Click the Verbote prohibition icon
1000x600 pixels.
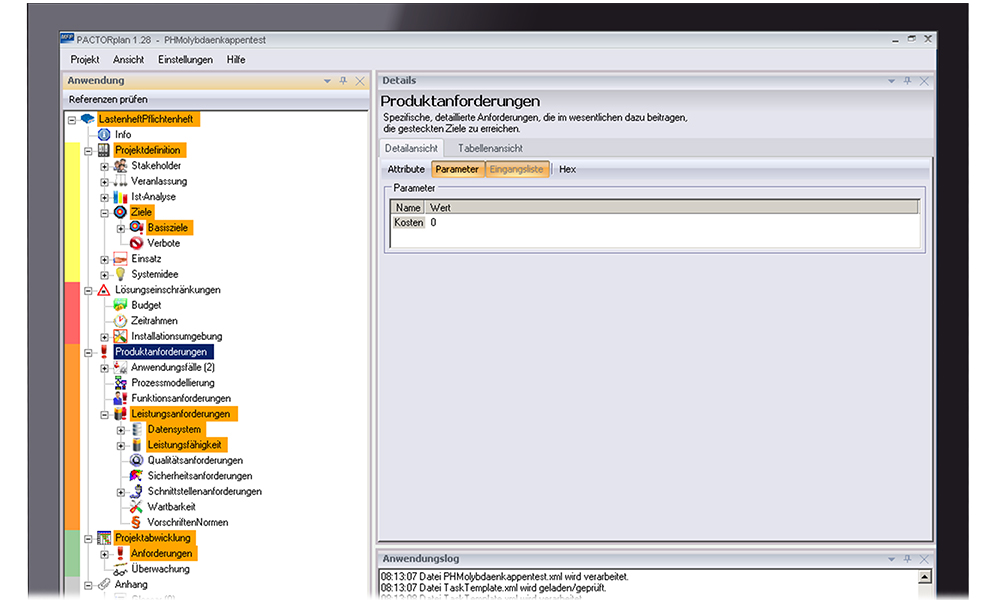click(x=137, y=243)
